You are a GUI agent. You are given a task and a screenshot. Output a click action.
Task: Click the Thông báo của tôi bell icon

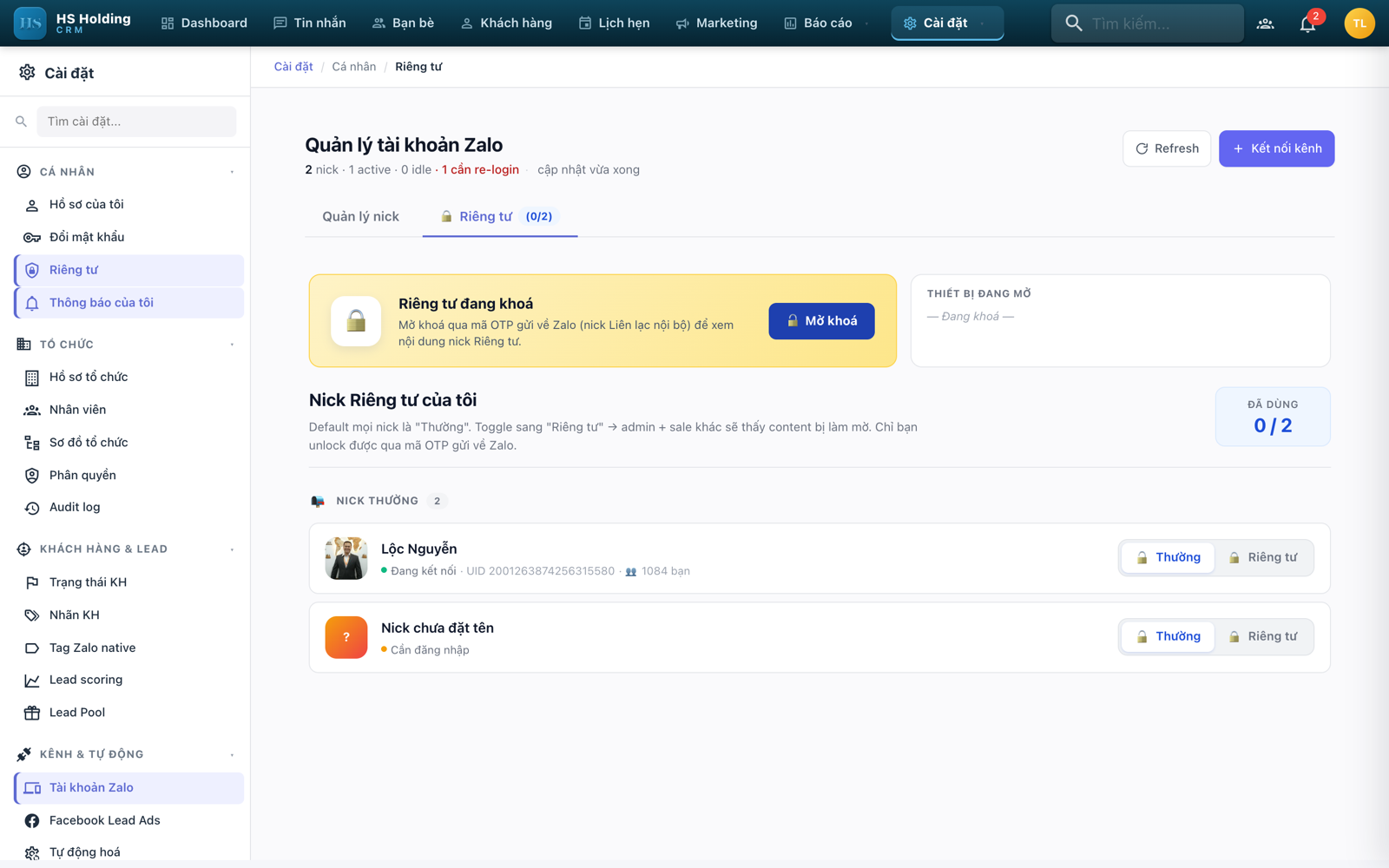32,303
